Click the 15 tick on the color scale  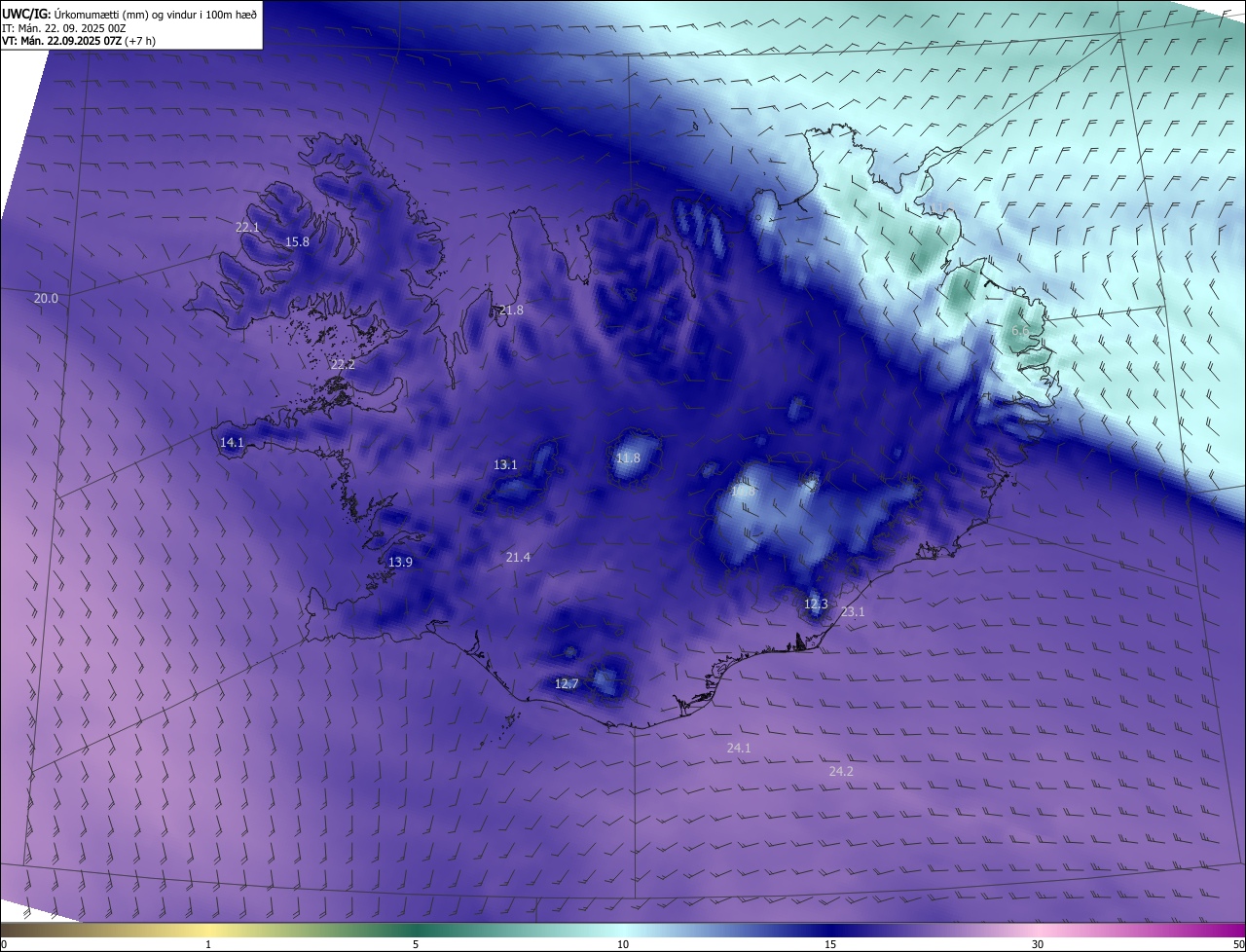[x=830, y=944]
